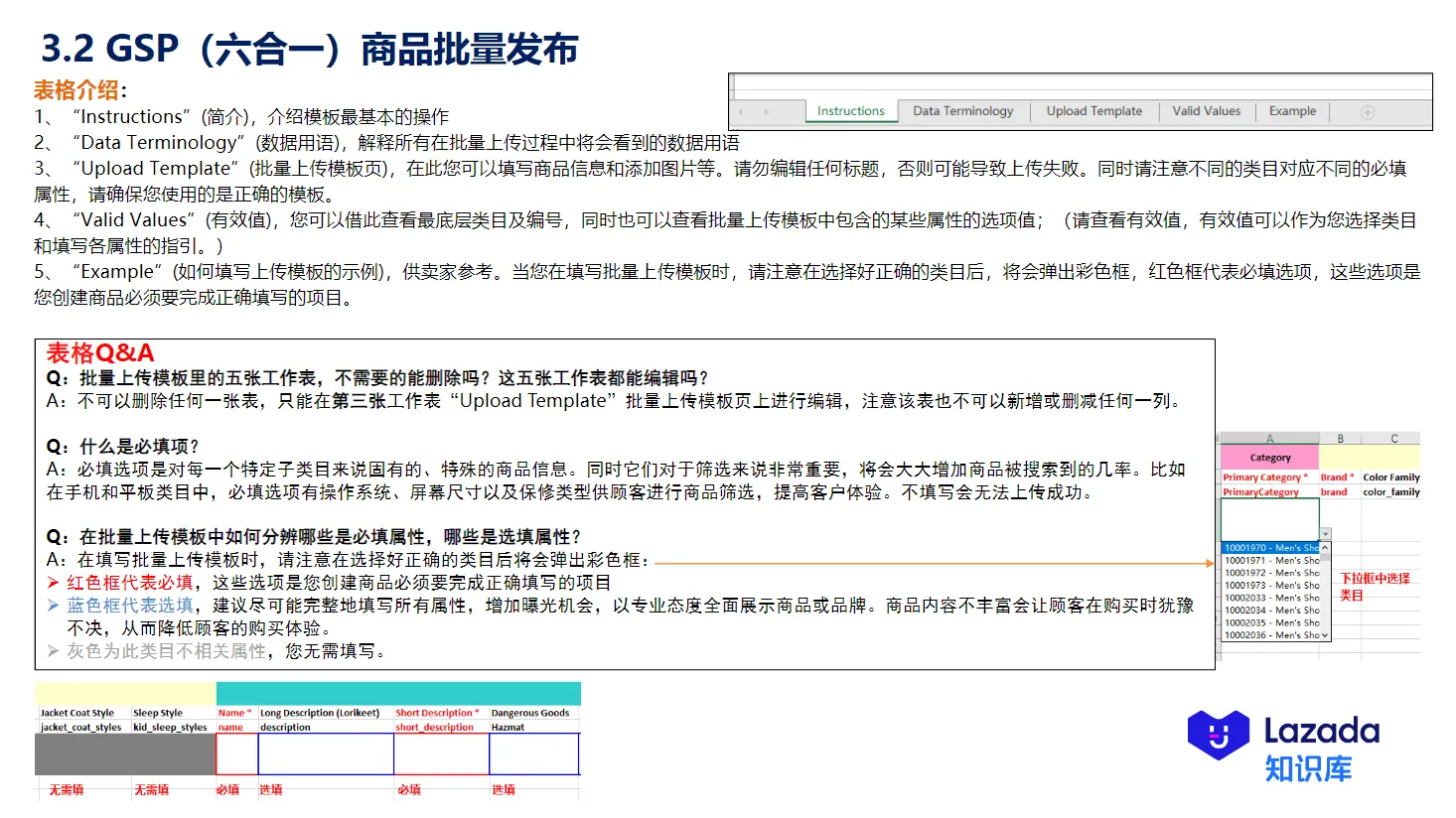The image size is (1456, 818).
Task: Switch to the Upload Template tab
Action: 1094,110
